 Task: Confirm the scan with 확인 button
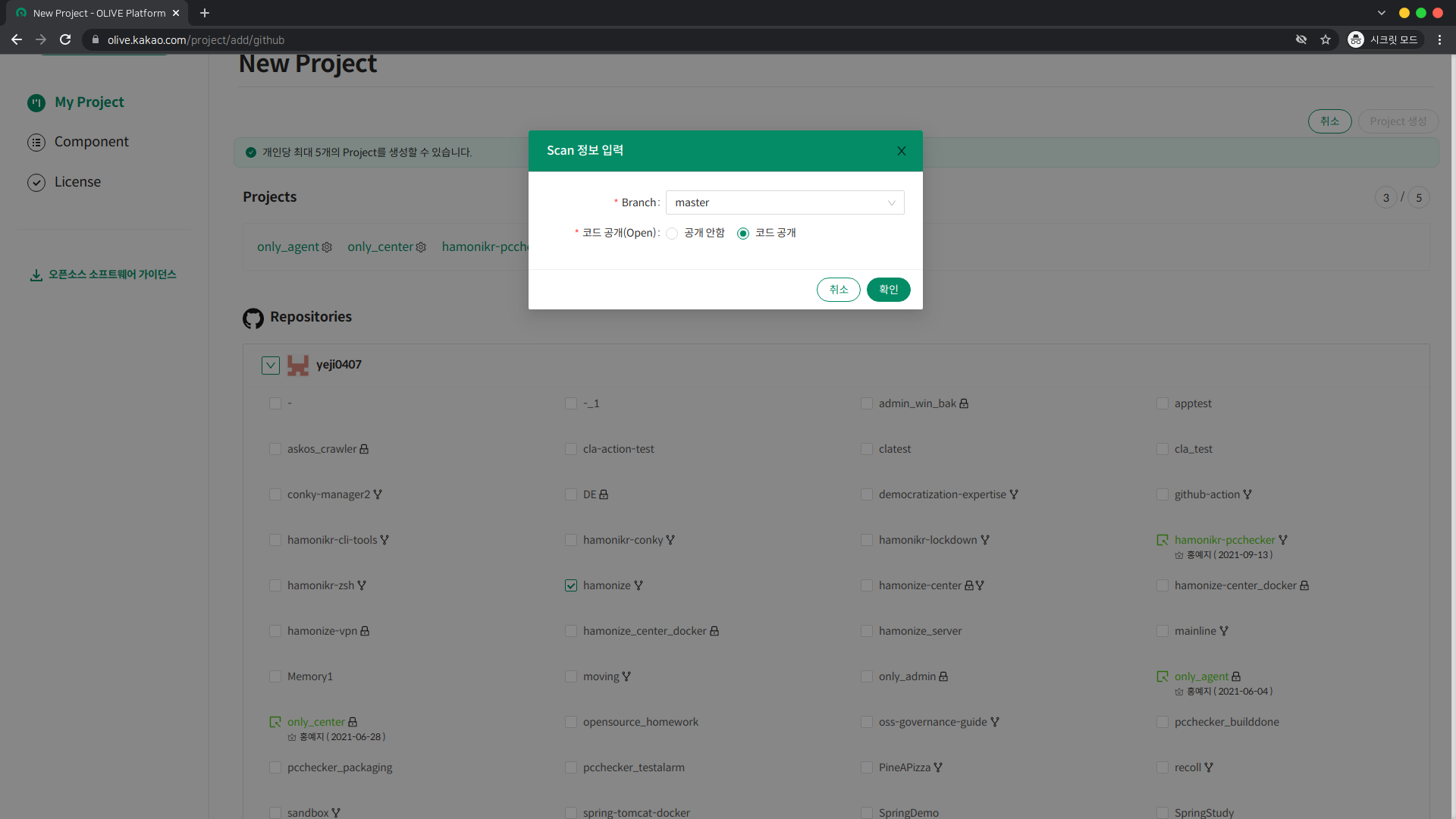pyautogui.click(x=888, y=290)
